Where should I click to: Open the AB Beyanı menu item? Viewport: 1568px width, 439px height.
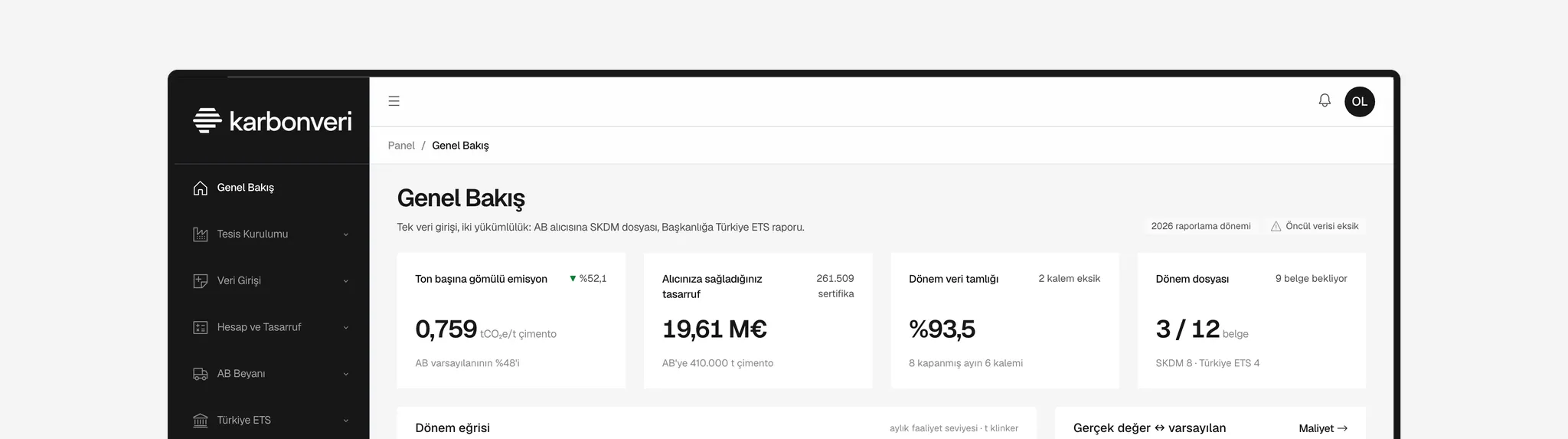click(x=272, y=374)
